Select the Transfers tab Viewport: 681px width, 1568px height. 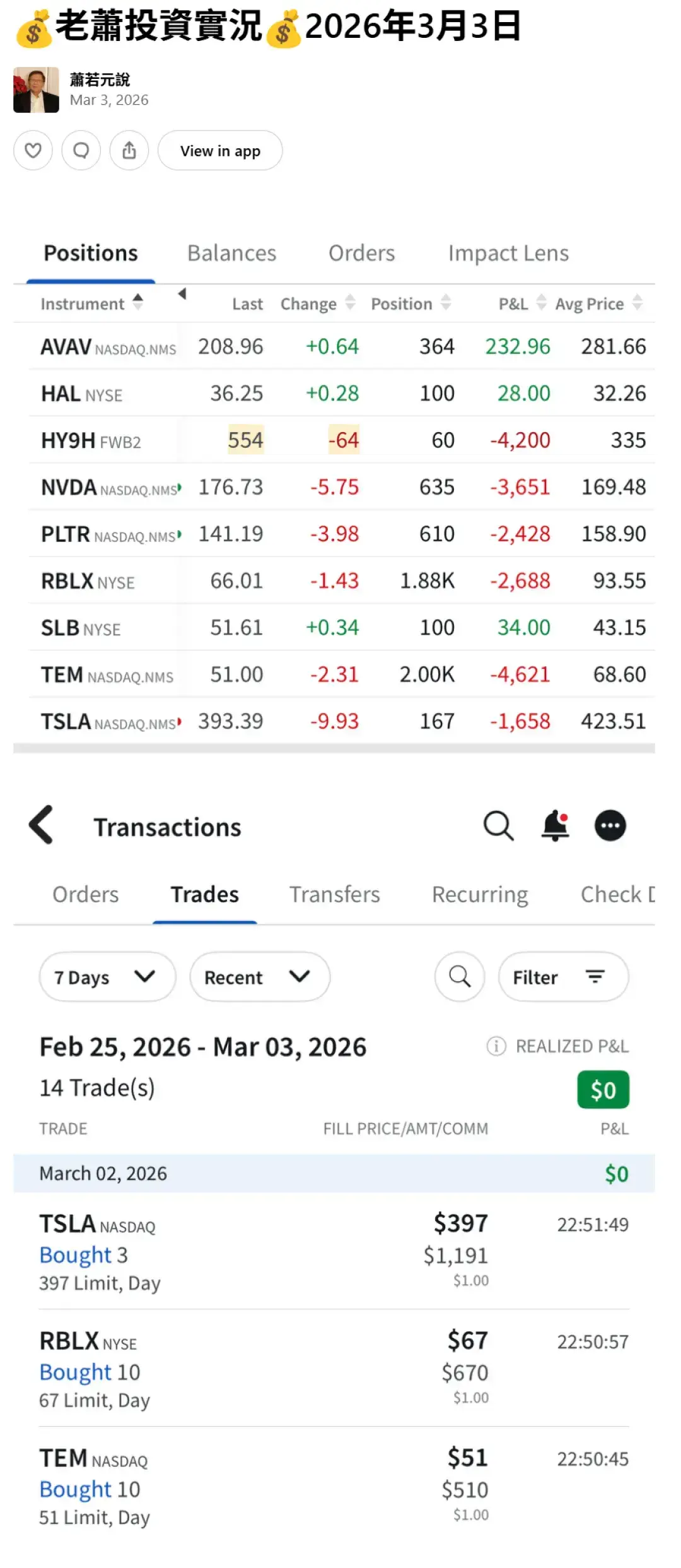[334, 894]
